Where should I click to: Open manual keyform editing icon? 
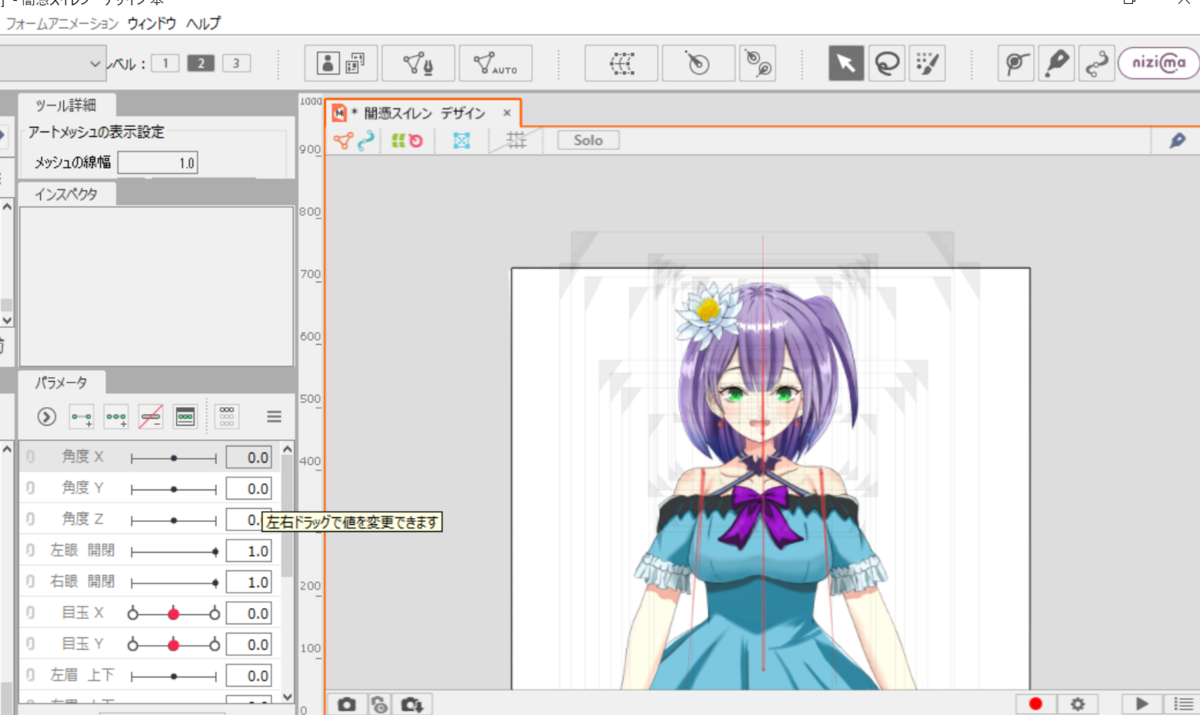click(x=185, y=417)
